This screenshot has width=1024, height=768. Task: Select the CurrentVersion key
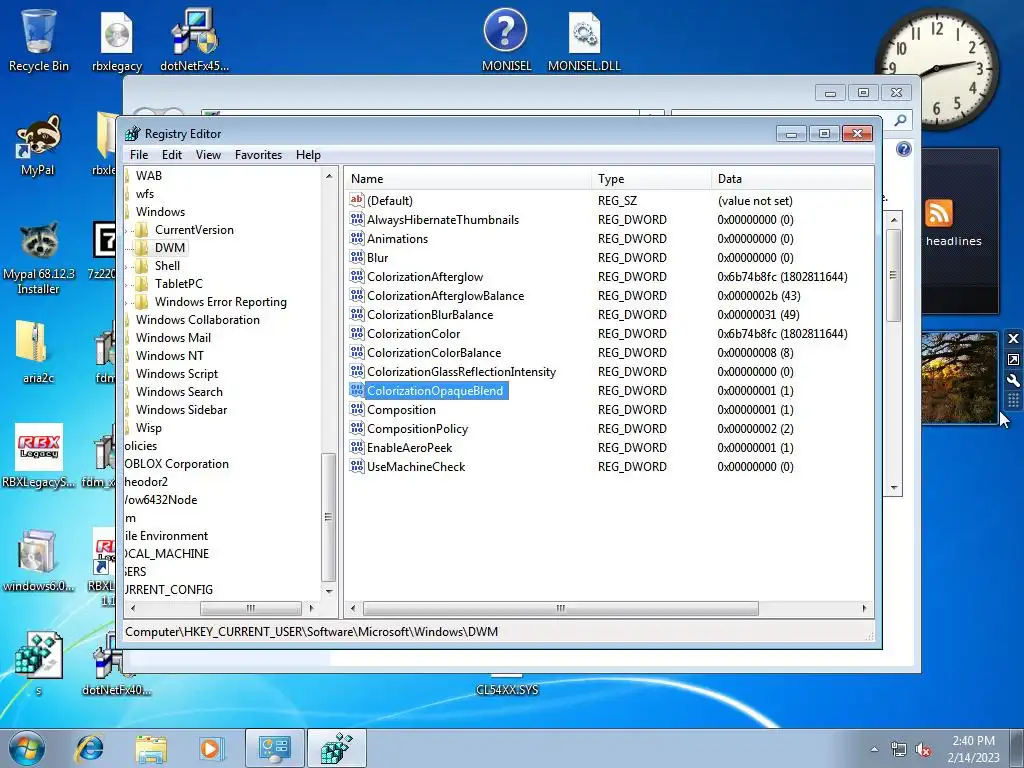(x=194, y=230)
